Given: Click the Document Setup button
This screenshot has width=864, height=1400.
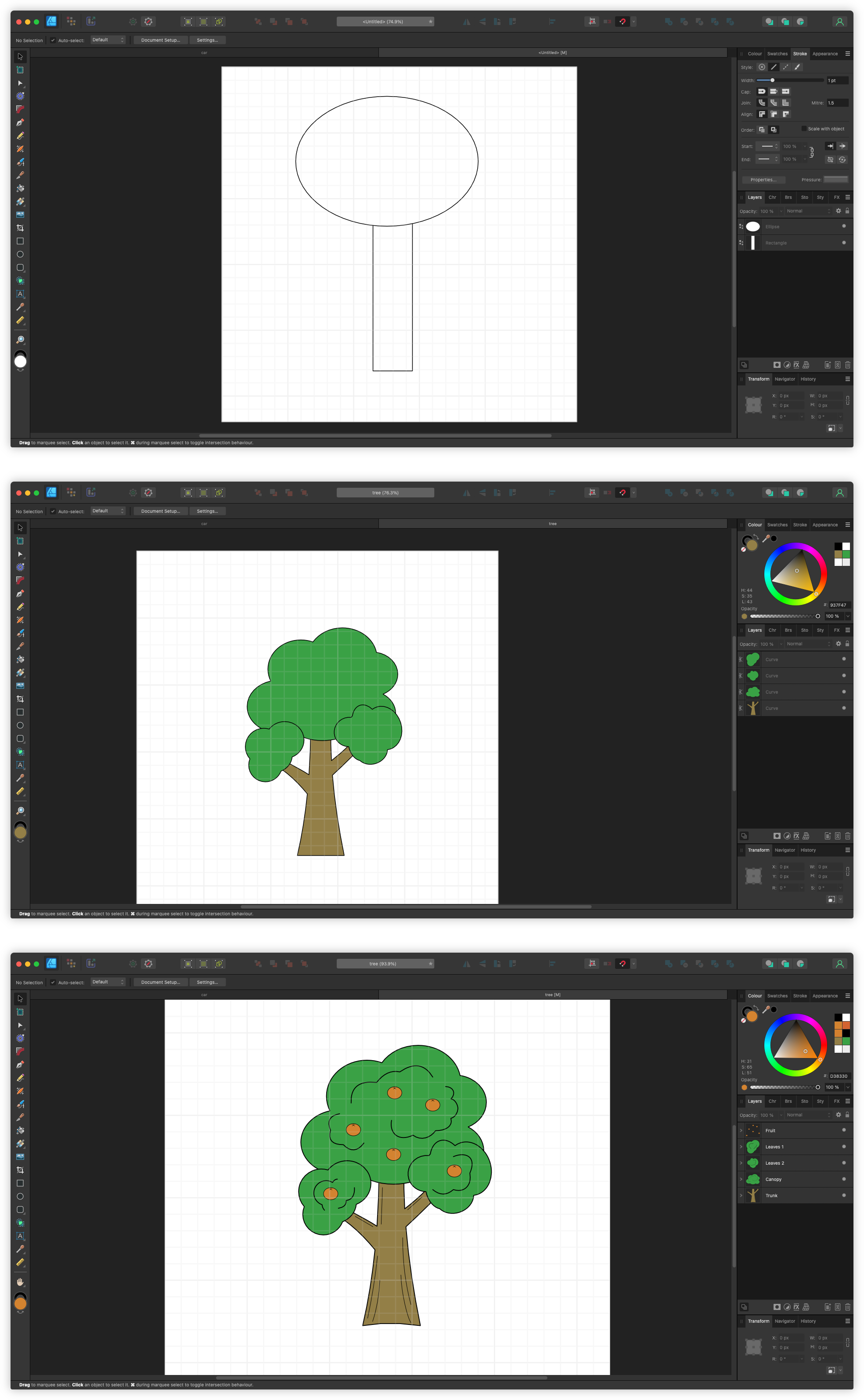Looking at the screenshot, I should coord(160,40).
